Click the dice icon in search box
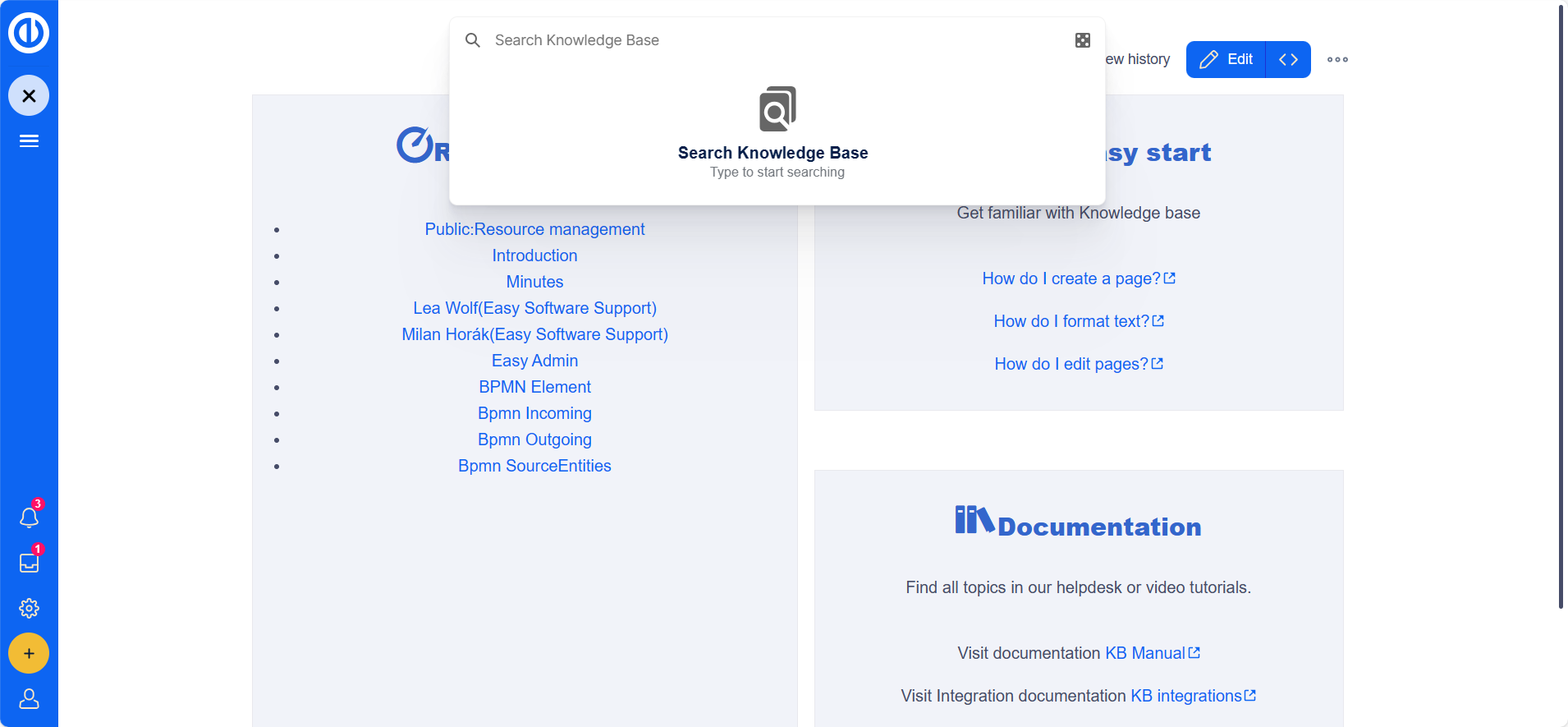Screen dimensions: 1568x727 tap(1082, 40)
